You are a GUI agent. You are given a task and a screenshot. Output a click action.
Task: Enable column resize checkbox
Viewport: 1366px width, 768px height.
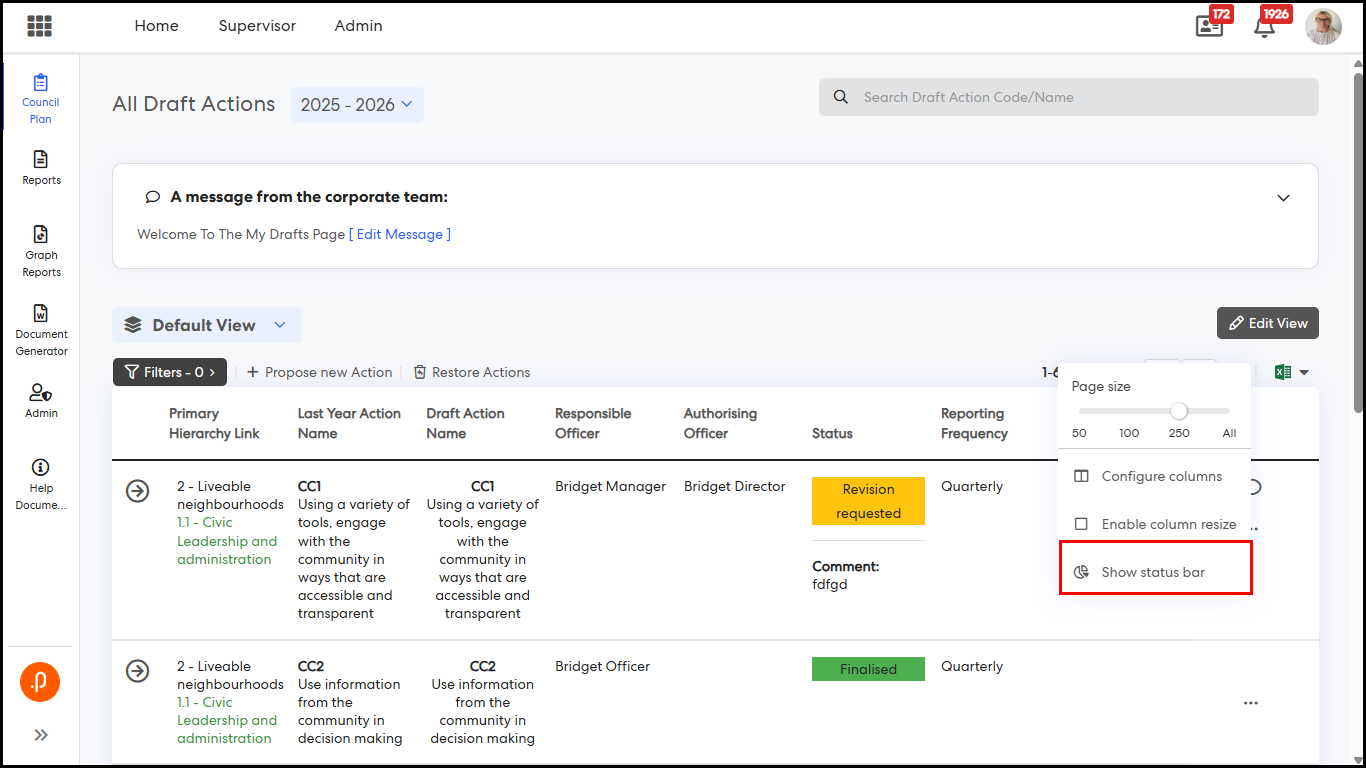click(x=1081, y=524)
